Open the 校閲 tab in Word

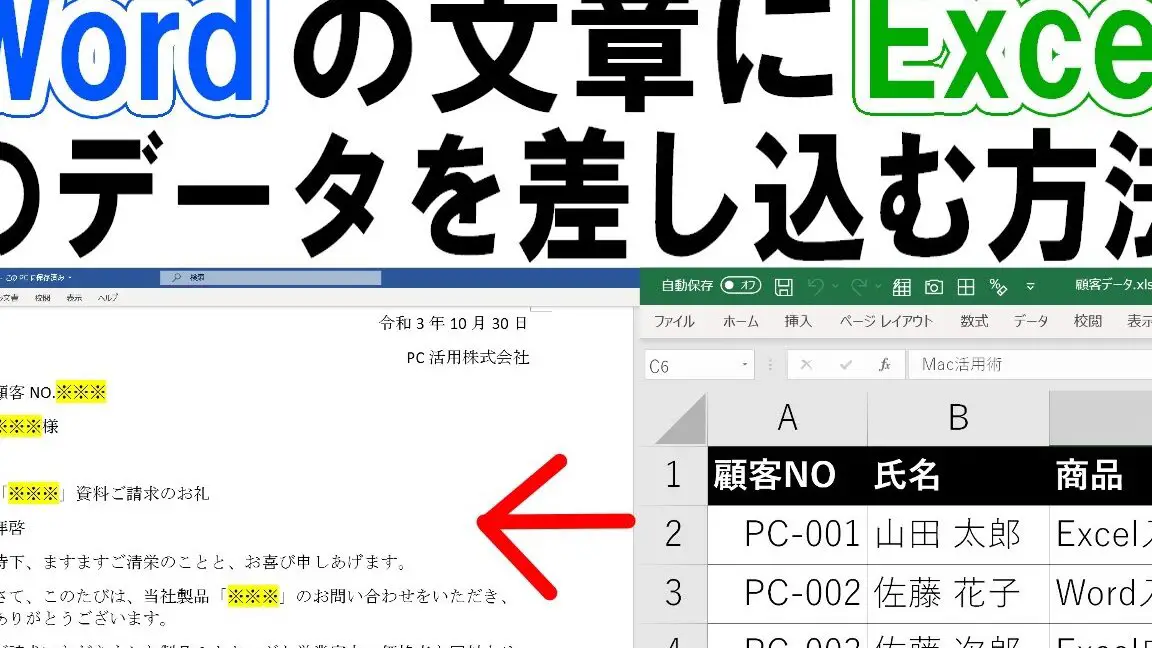click(43, 298)
